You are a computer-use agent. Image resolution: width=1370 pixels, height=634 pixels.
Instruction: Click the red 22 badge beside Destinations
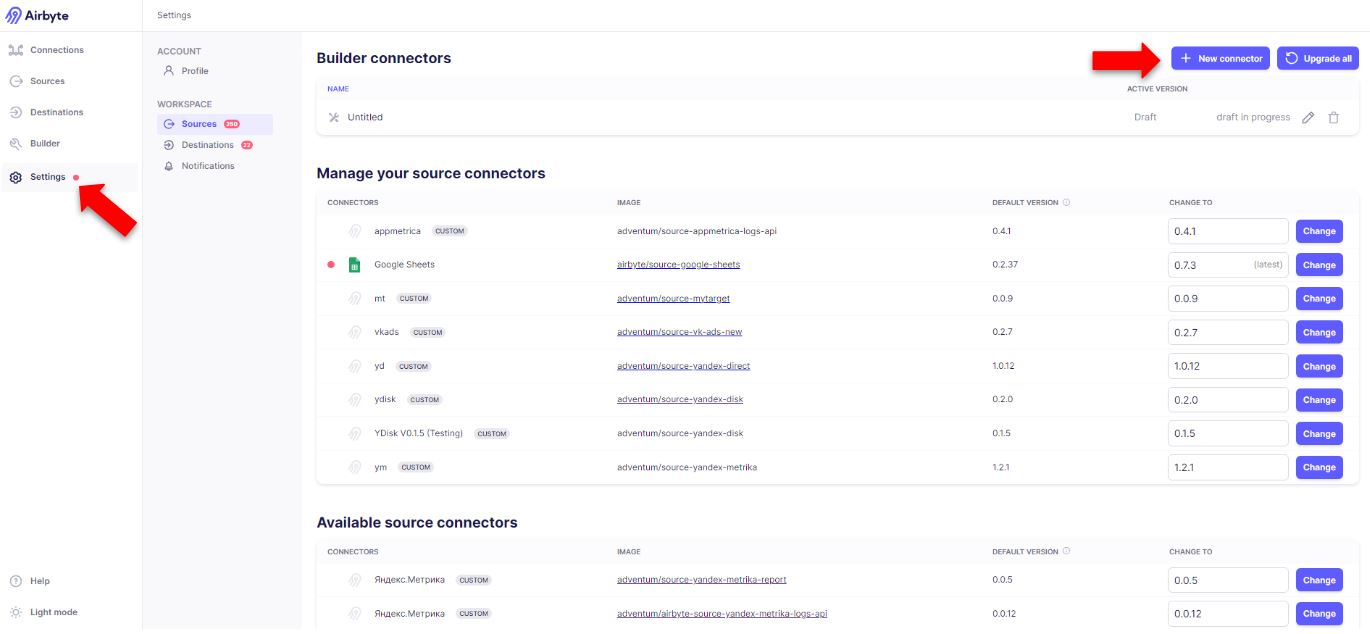pyautogui.click(x=247, y=145)
